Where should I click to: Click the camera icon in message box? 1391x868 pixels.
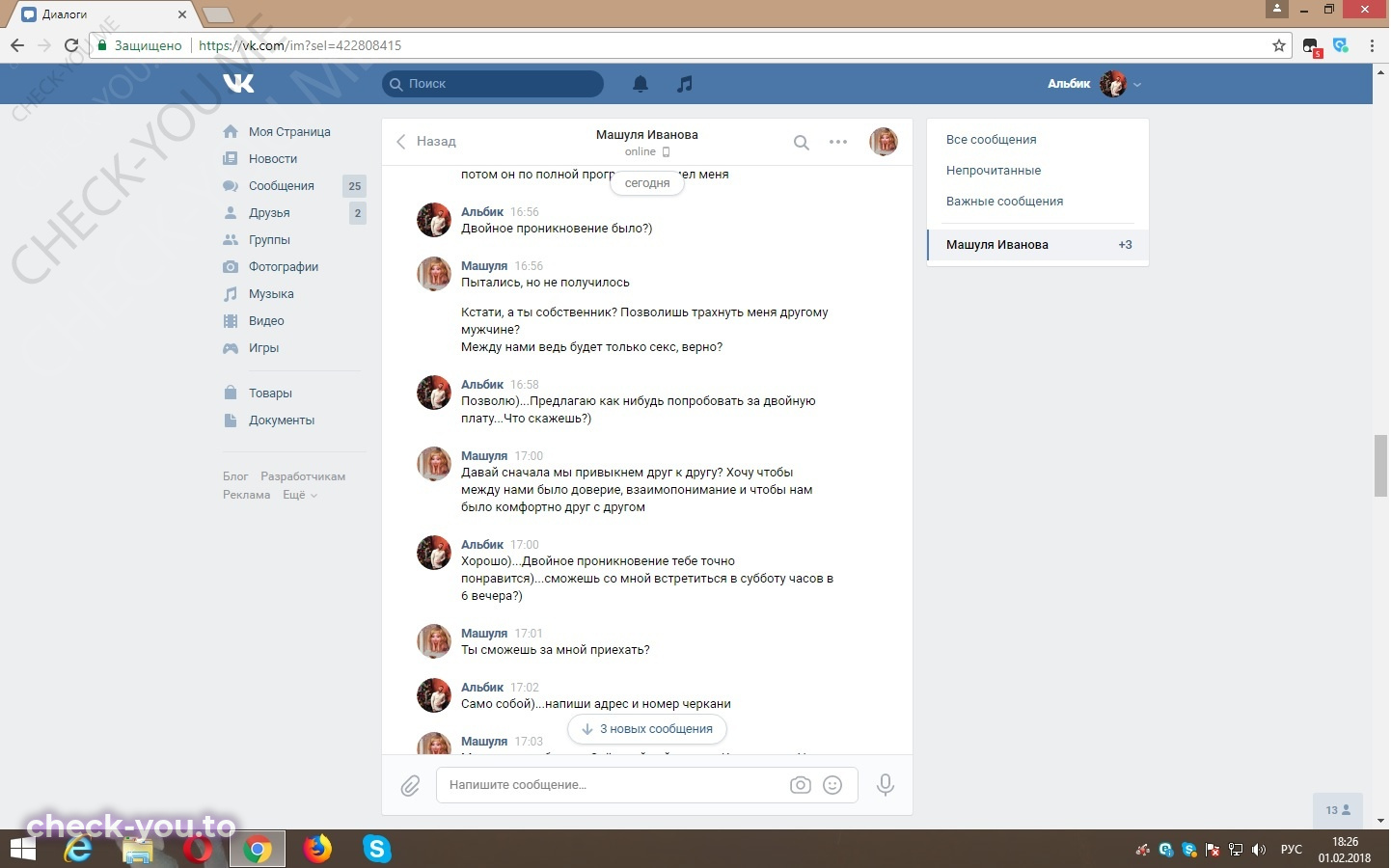coord(801,785)
